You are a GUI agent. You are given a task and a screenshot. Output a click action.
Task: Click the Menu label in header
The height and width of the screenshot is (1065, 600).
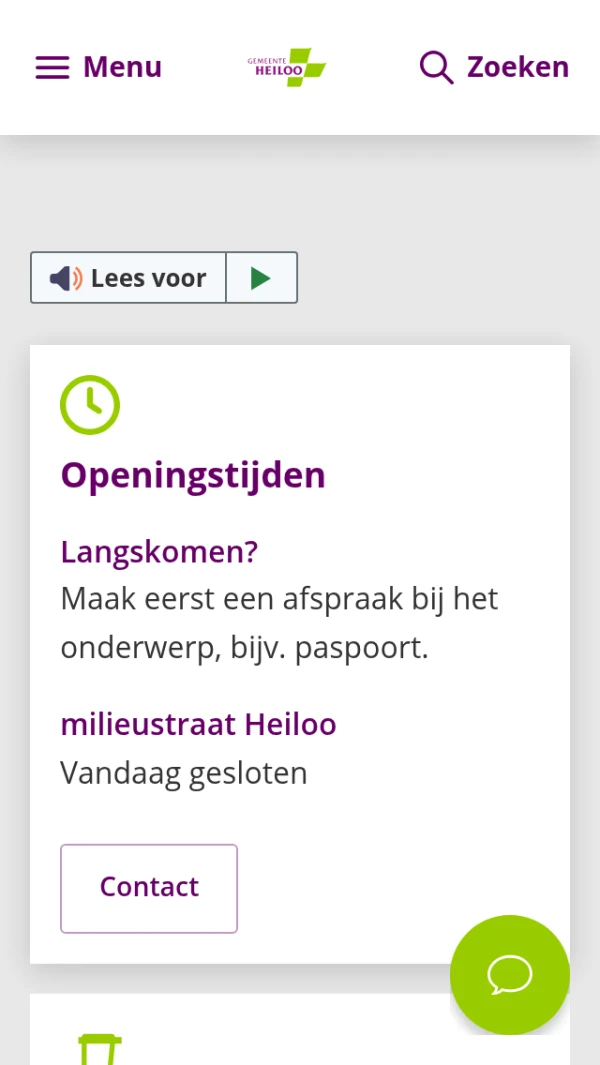tap(122, 67)
